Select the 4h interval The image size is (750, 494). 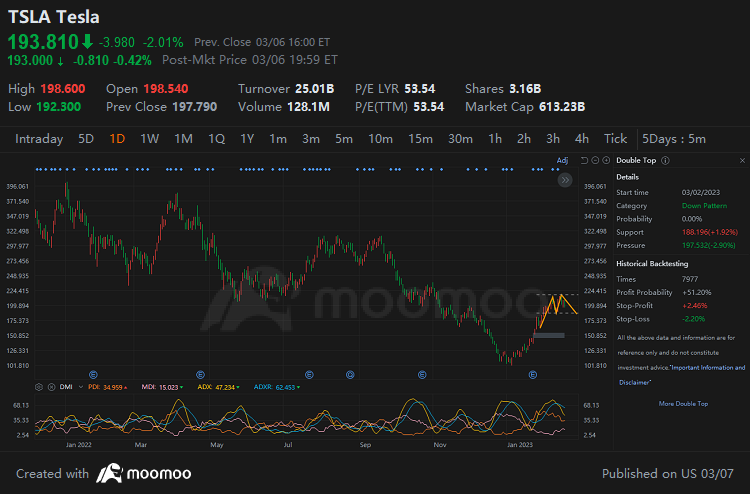tap(582, 139)
